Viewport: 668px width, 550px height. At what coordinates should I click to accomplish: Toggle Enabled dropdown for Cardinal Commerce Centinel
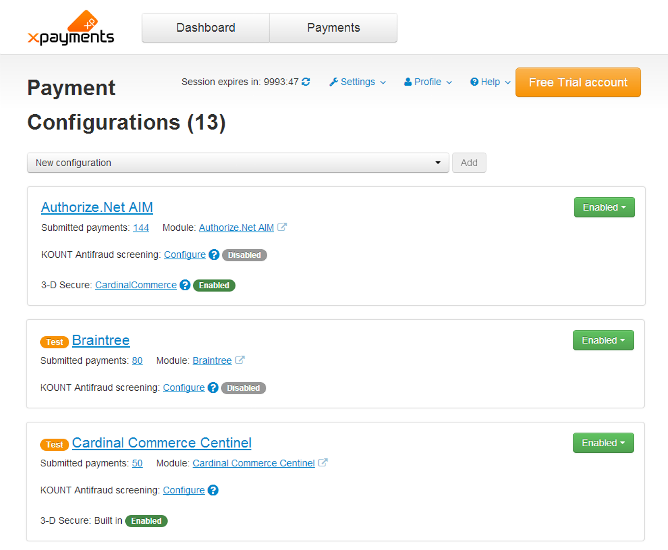point(603,443)
